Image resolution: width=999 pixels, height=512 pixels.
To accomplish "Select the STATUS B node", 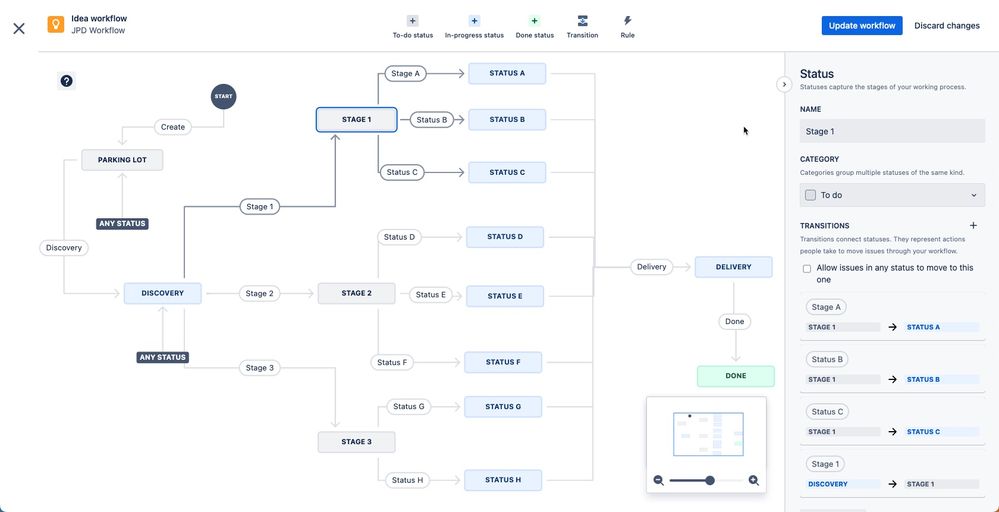I will [x=507, y=119].
